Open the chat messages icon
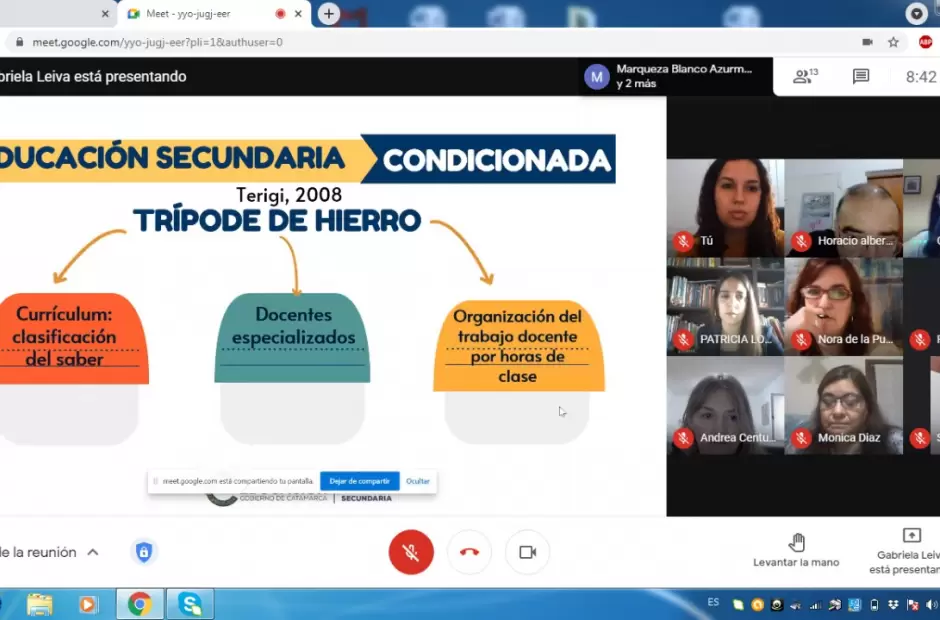The height and width of the screenshot is (620, 940). 860,77
